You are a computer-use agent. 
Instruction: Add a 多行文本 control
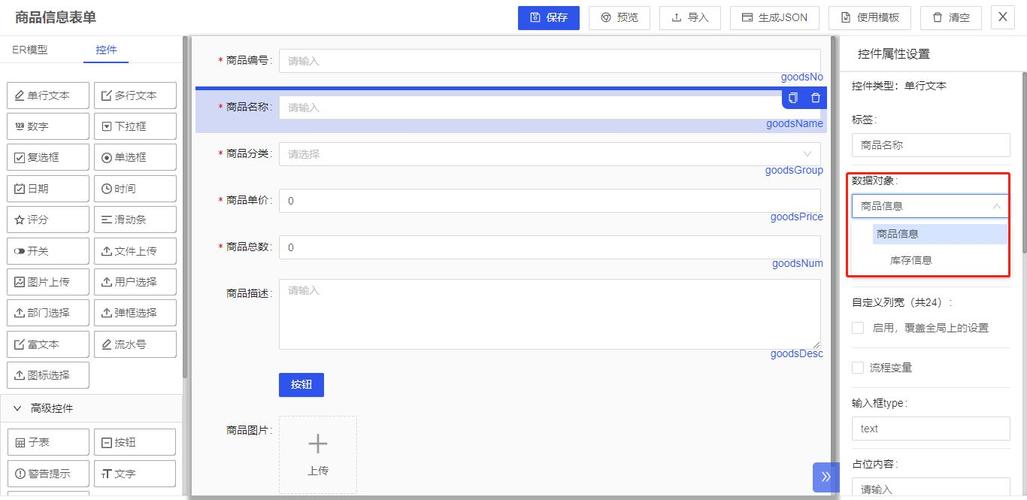click(x=135, y=96)
